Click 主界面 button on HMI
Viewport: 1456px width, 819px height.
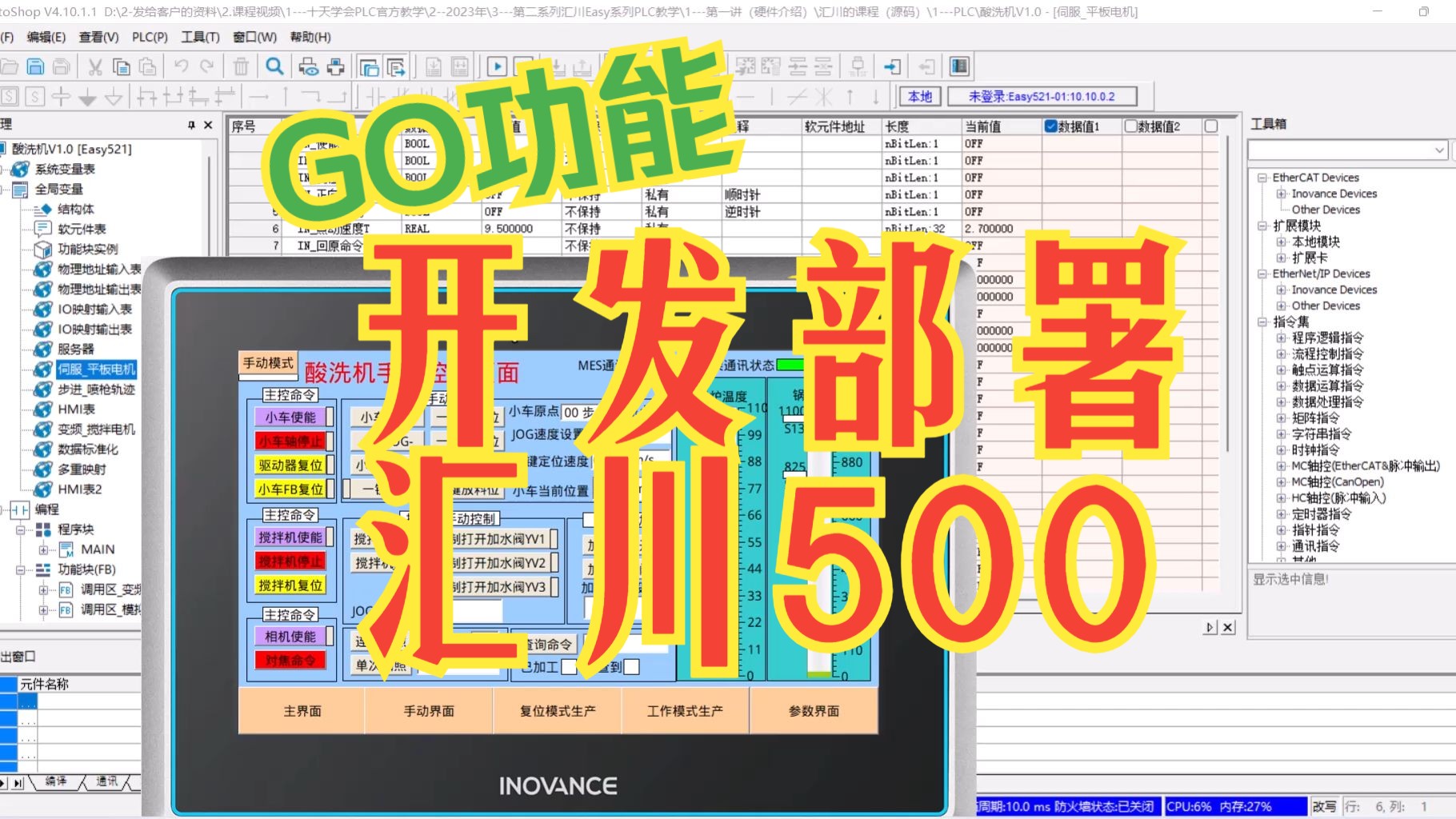[x=302, y=711]
